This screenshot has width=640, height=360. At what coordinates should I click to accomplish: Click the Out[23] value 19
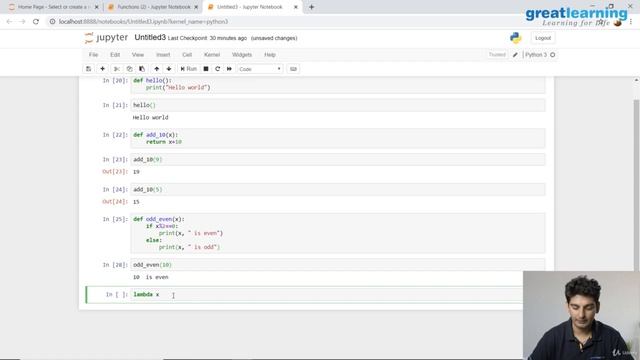pos(136,172)
